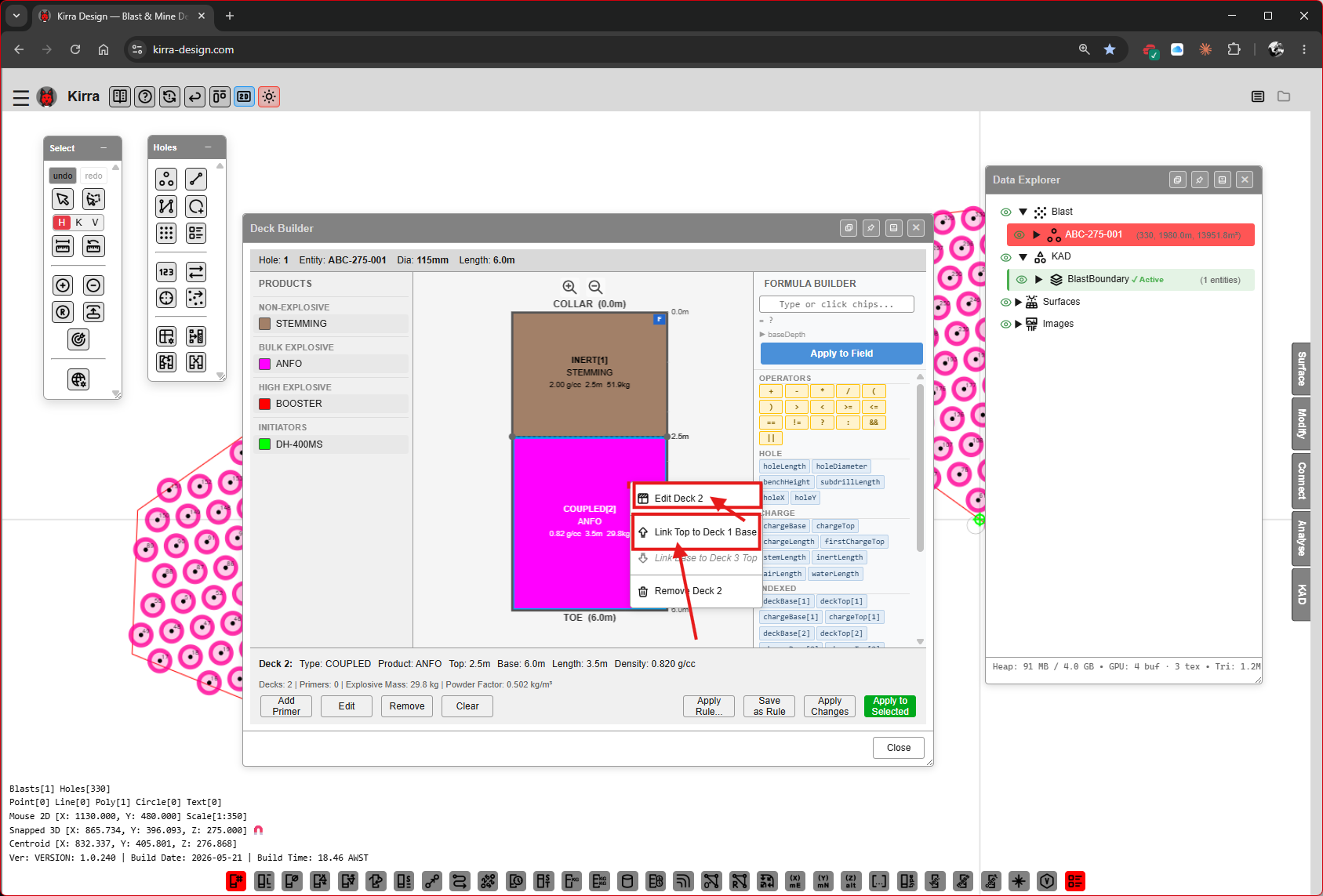Viewport: 1323px width, 896px height.
Task: Click the Clear button in Deck Builder
Action: [467, 706]
